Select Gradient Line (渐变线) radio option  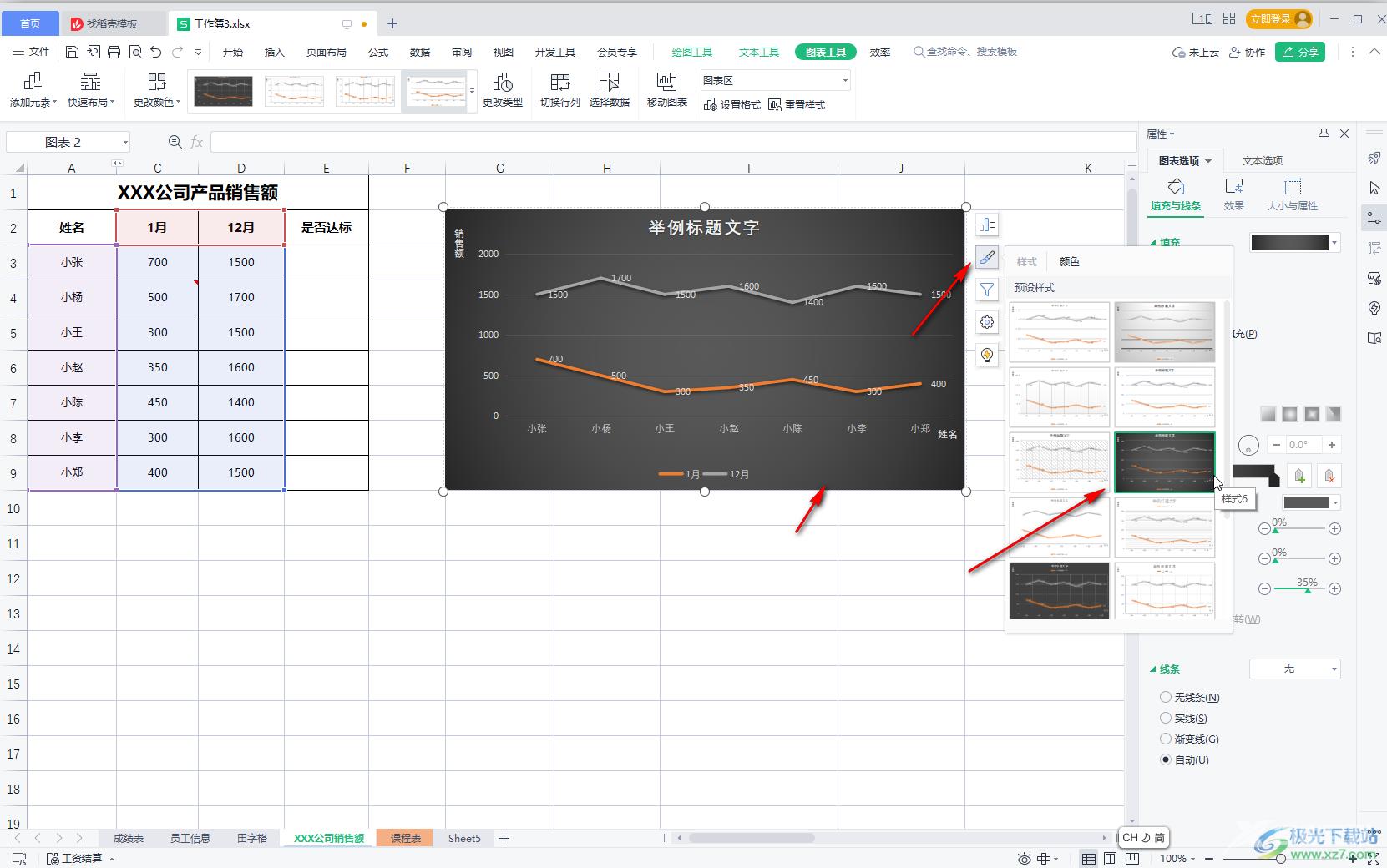pyautogui.click(x=1165, y=739)
